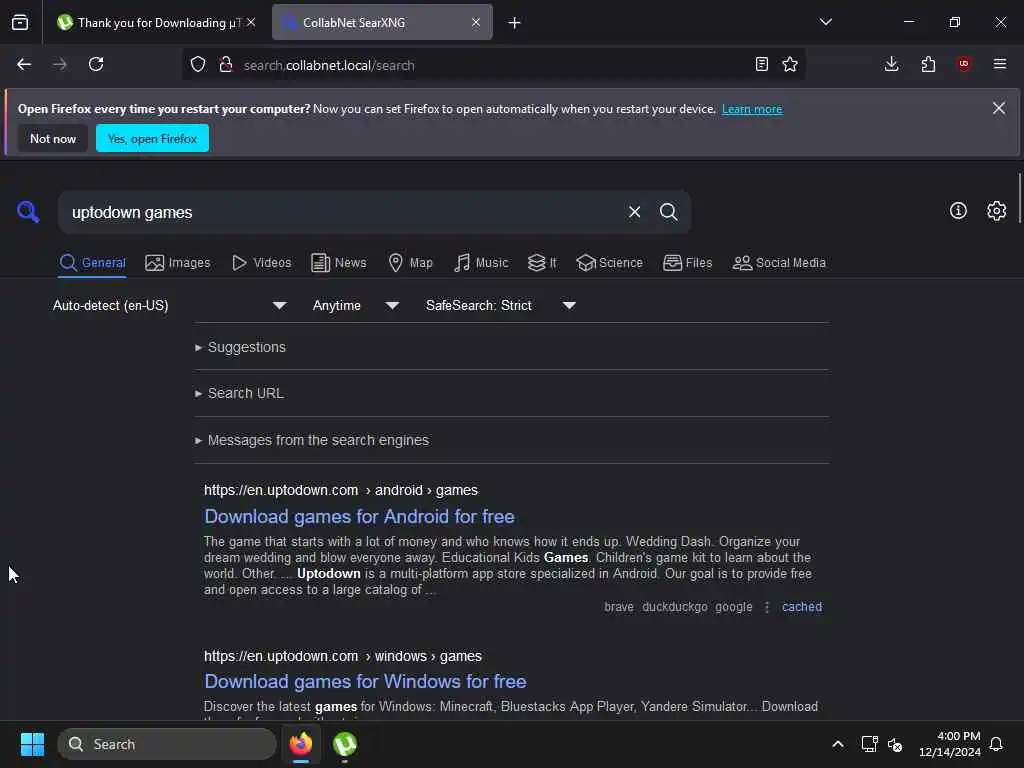Switch to Images search category
Image resolution: width=1024 pixels, height=768 pixels.
click(x=178, y=263)
